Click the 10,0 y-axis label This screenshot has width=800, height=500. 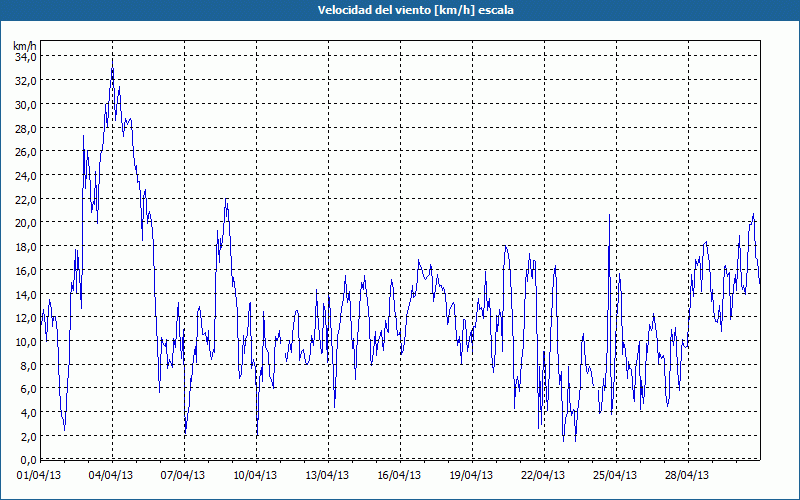[x=26, y=342]
